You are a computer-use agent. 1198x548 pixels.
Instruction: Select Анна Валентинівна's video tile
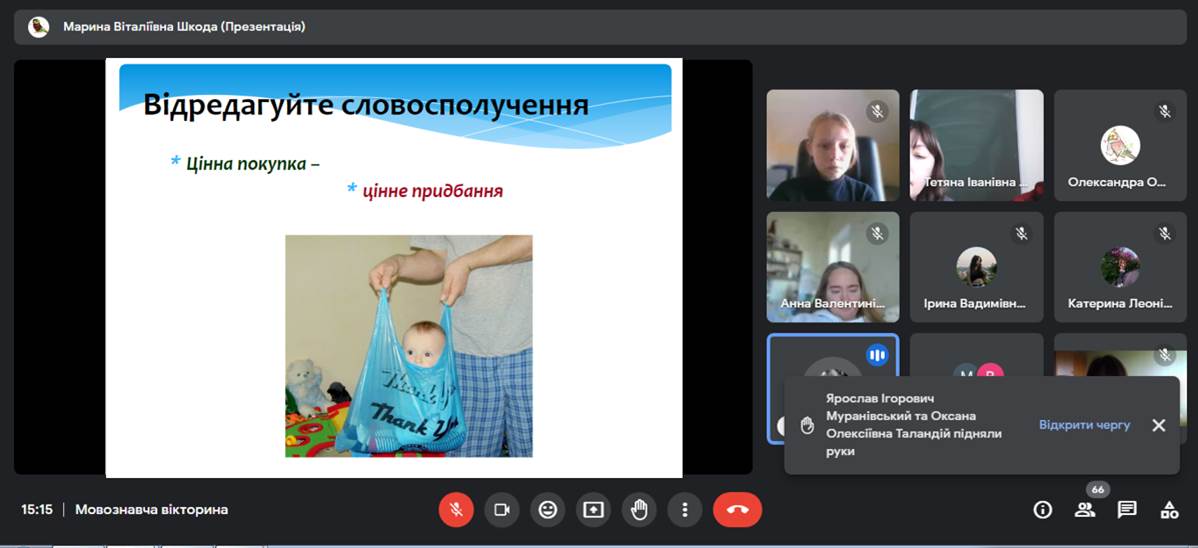click(832, 266)
